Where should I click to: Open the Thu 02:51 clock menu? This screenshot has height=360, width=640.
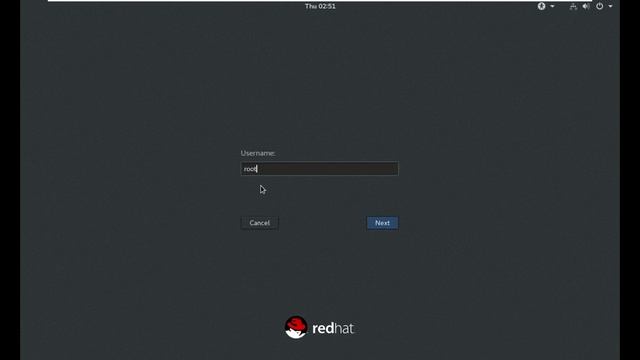[x=320, y=6]
